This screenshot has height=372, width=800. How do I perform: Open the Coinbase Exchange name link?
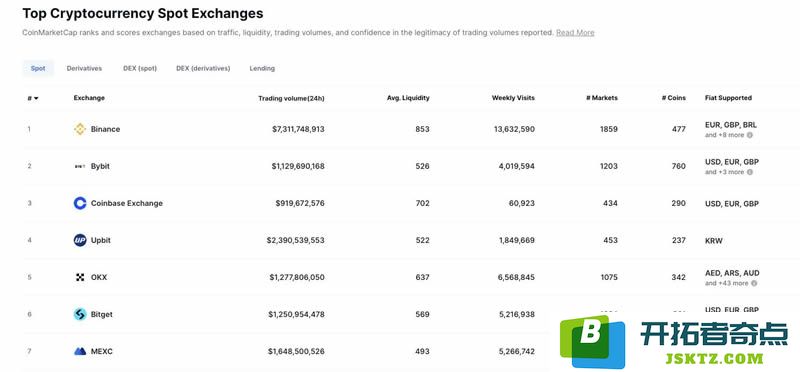pyautogui.click(x=127, y=203)
